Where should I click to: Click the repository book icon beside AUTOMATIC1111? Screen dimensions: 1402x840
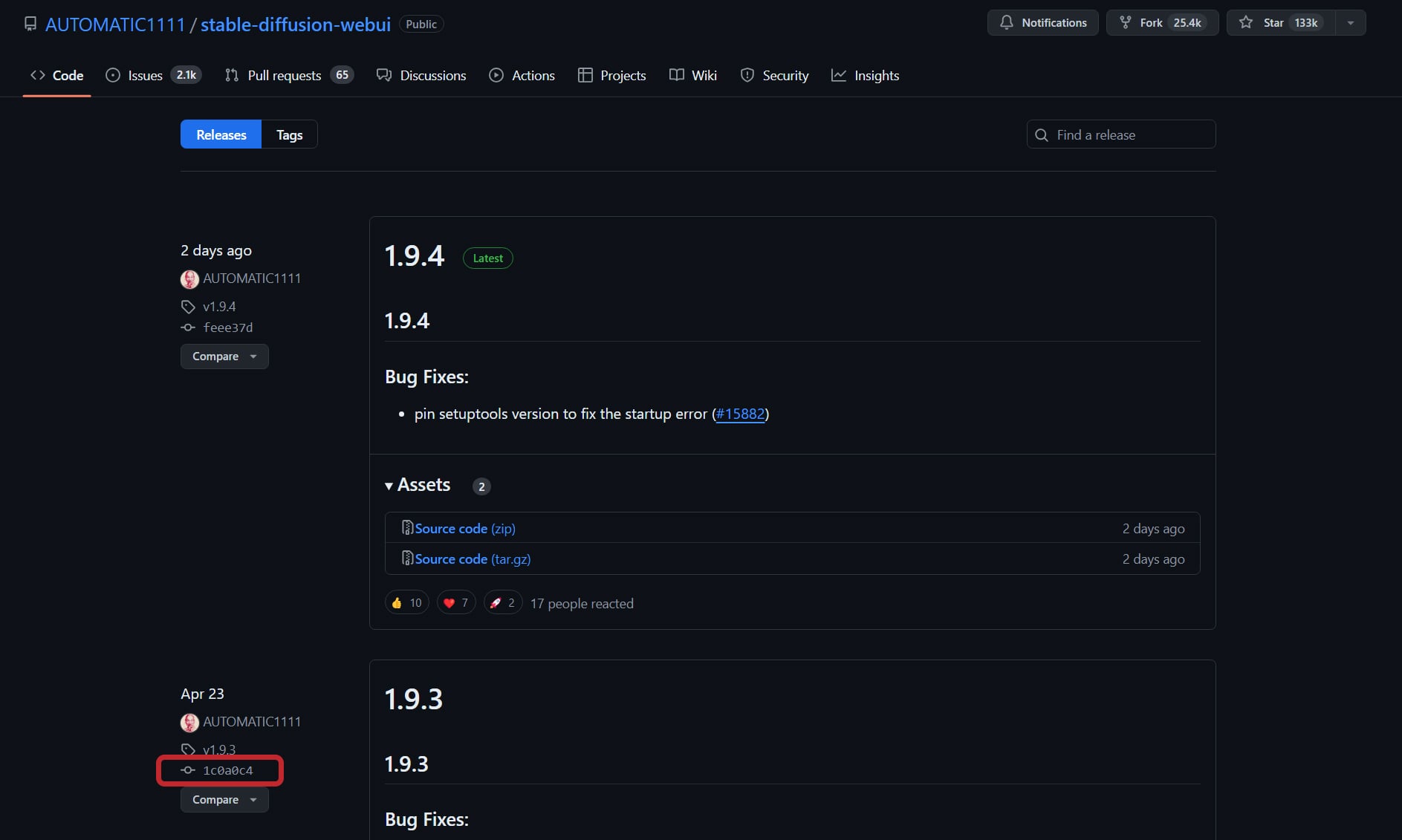point(30,24)
